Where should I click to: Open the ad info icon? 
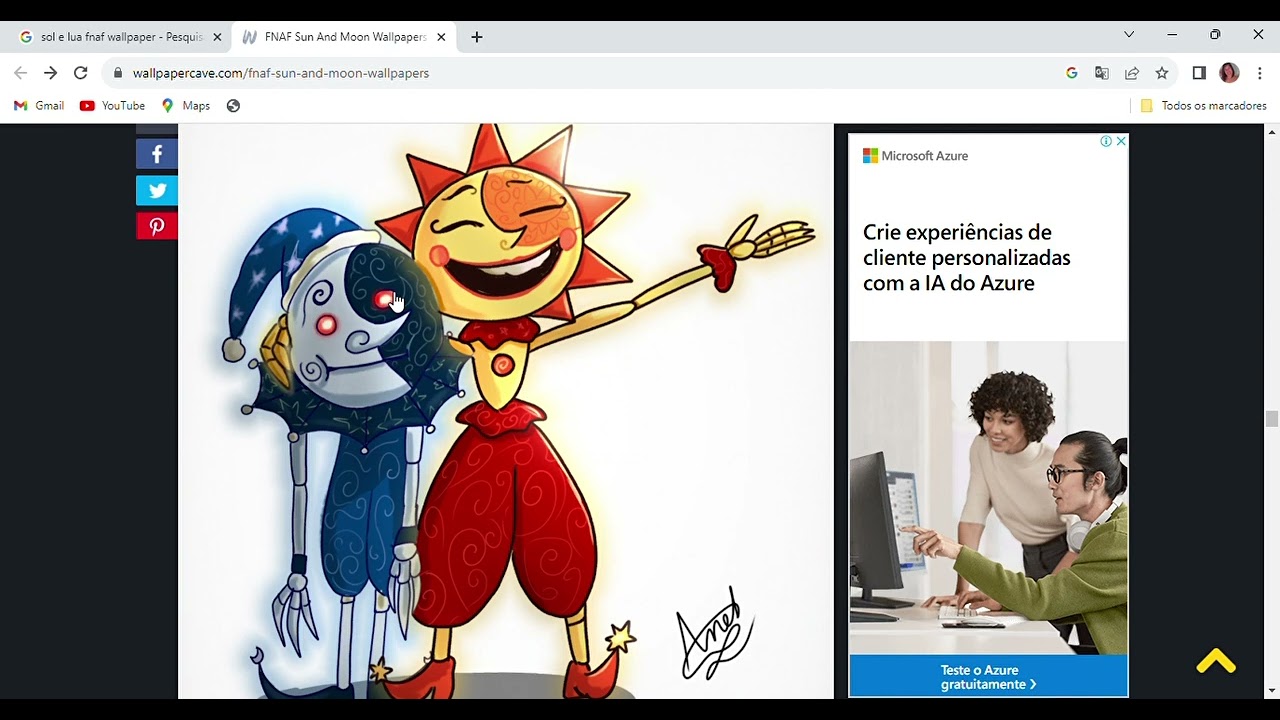coord(1106,141)
